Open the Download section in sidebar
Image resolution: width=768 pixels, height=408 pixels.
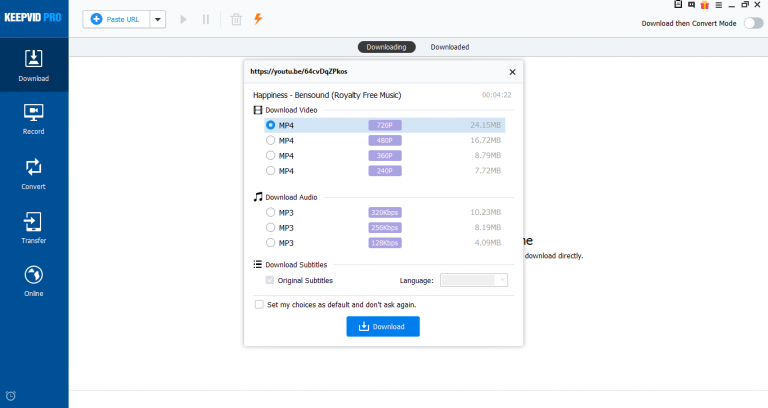(33, 65)
